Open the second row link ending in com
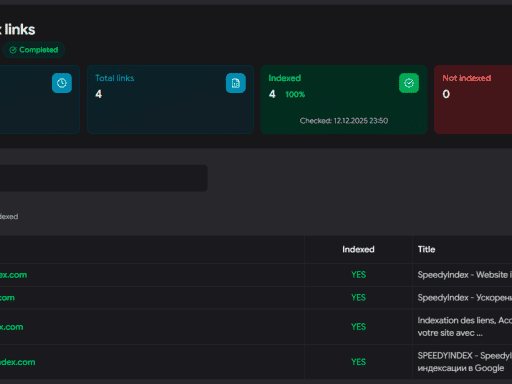This screenshot has height=384, width=512. [7, 298]
